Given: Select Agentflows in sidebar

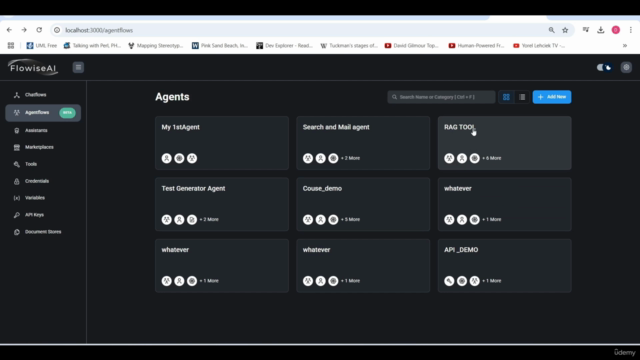Looking at the screenshot, I should [43, 113].
